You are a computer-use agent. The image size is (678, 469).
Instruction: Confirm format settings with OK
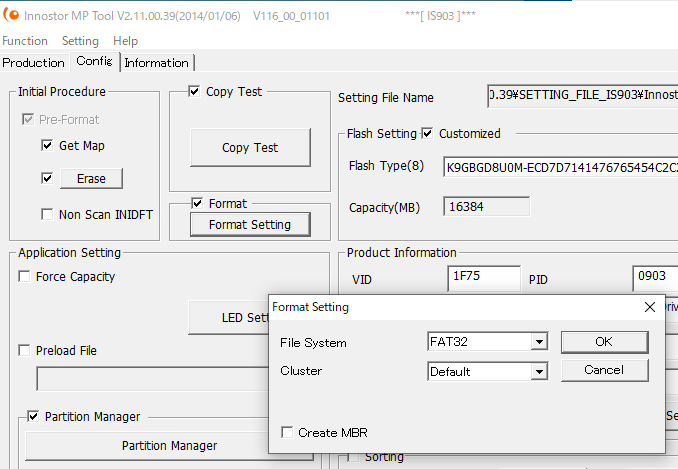(604, 342)
